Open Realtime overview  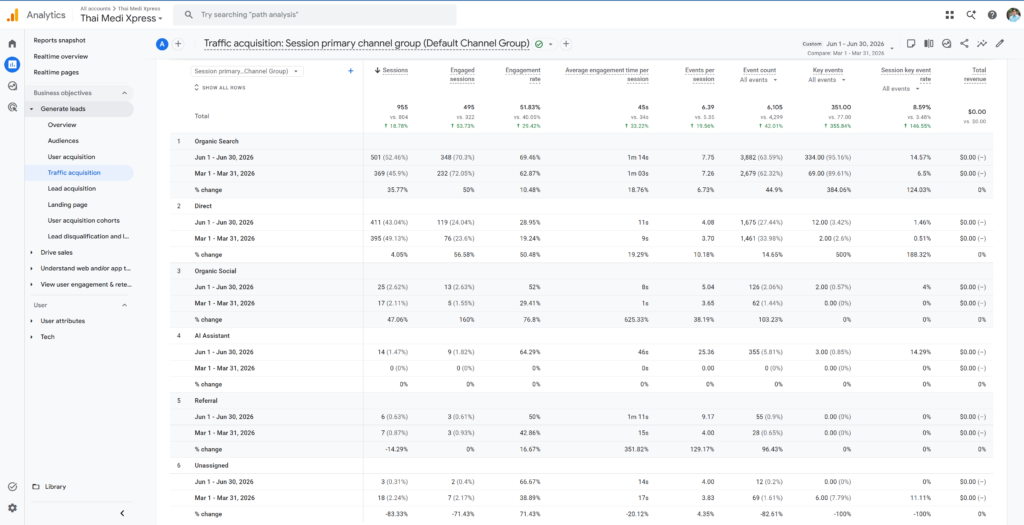(x=61, y=56)
